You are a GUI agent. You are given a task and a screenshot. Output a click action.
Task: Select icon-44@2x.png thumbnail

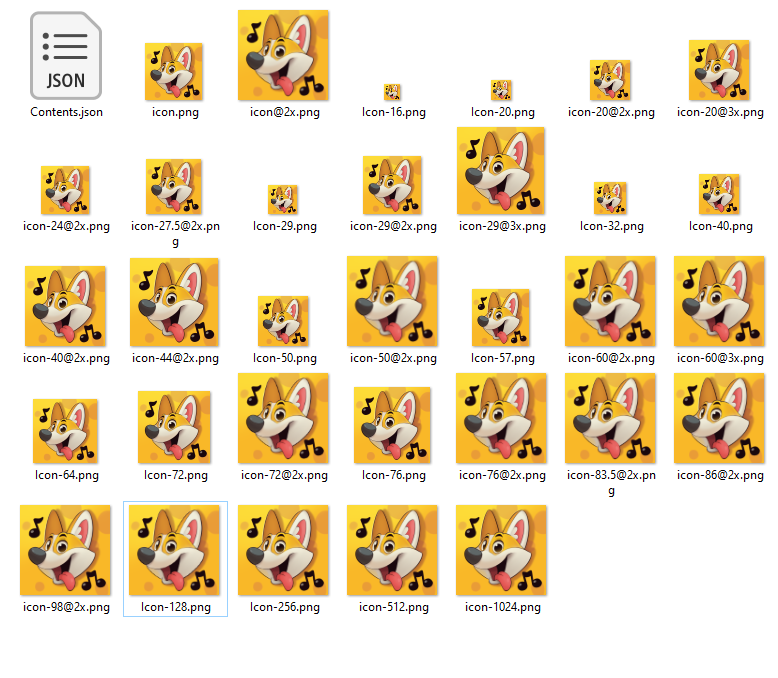coord(174,302)
